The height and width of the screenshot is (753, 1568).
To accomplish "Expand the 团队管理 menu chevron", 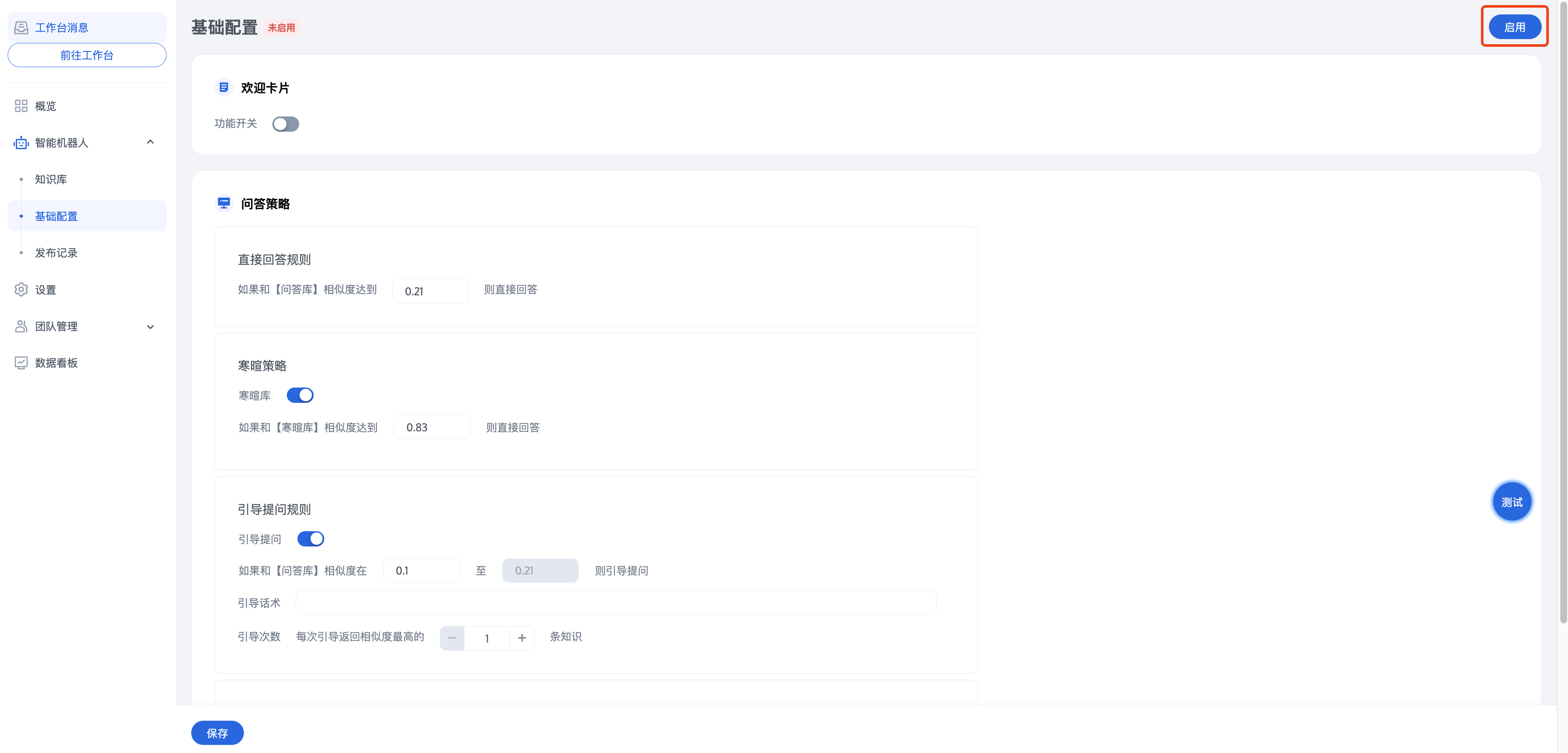I will [150, 327].
